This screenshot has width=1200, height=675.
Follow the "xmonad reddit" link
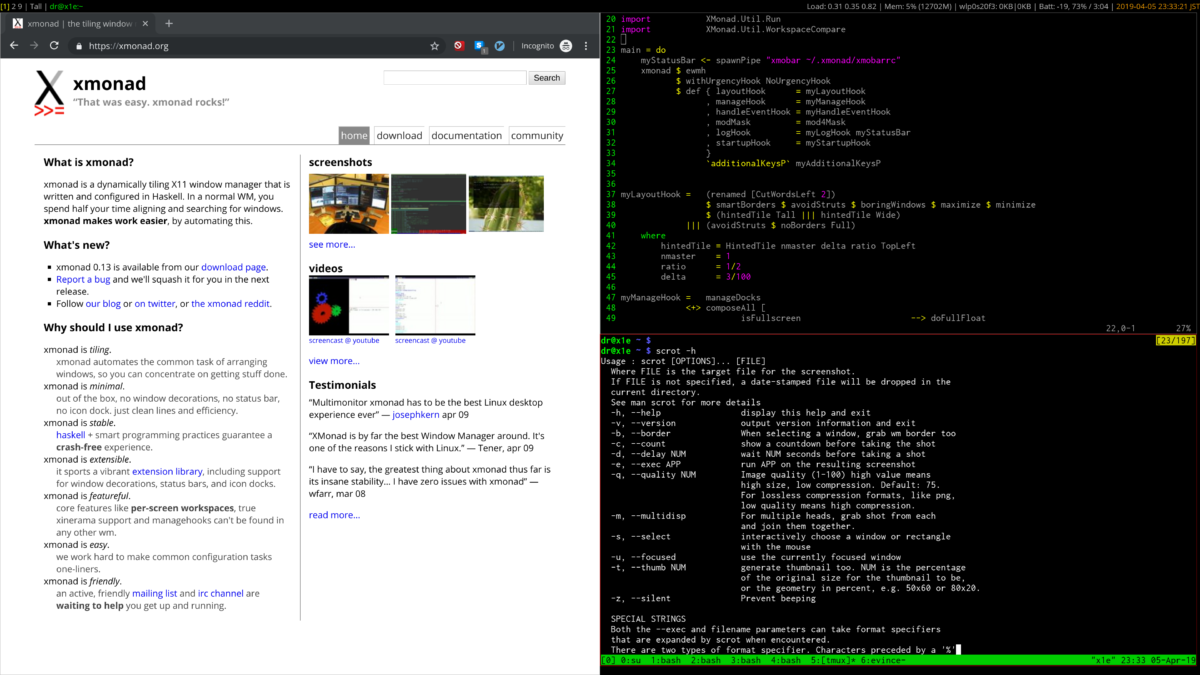[231, 303]
